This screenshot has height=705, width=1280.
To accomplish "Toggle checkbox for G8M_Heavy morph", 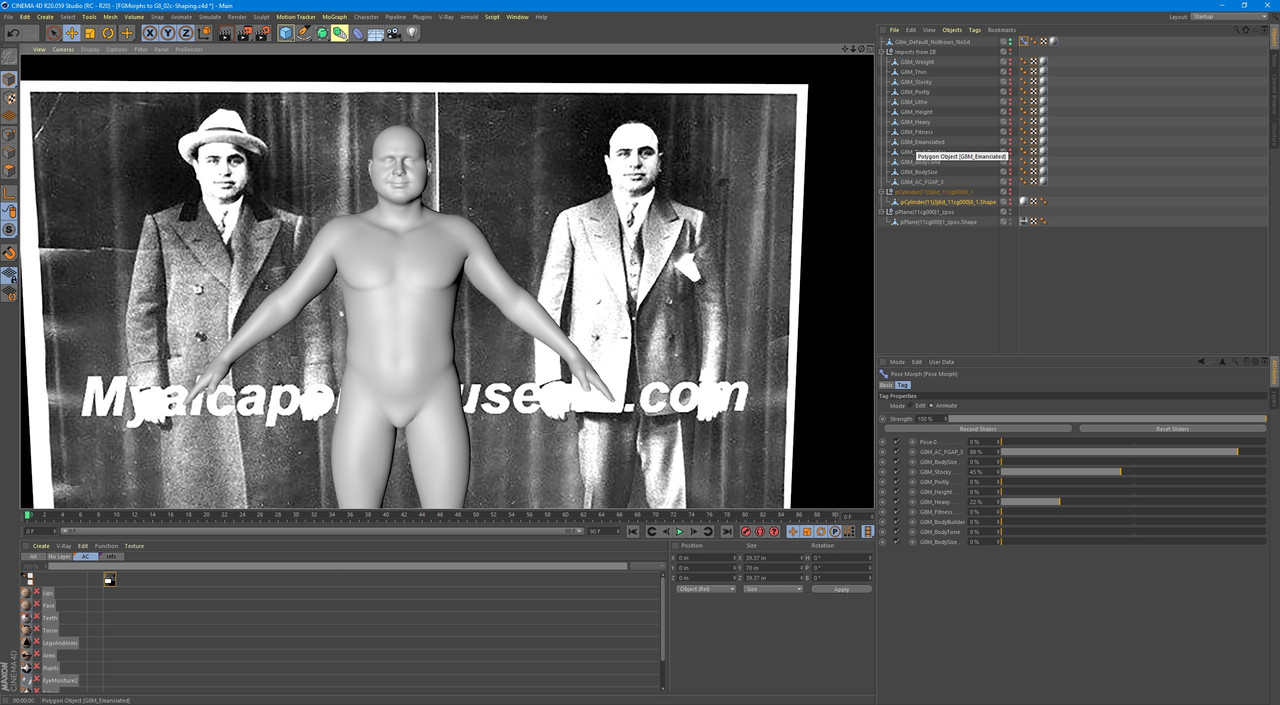I will 896,502.
